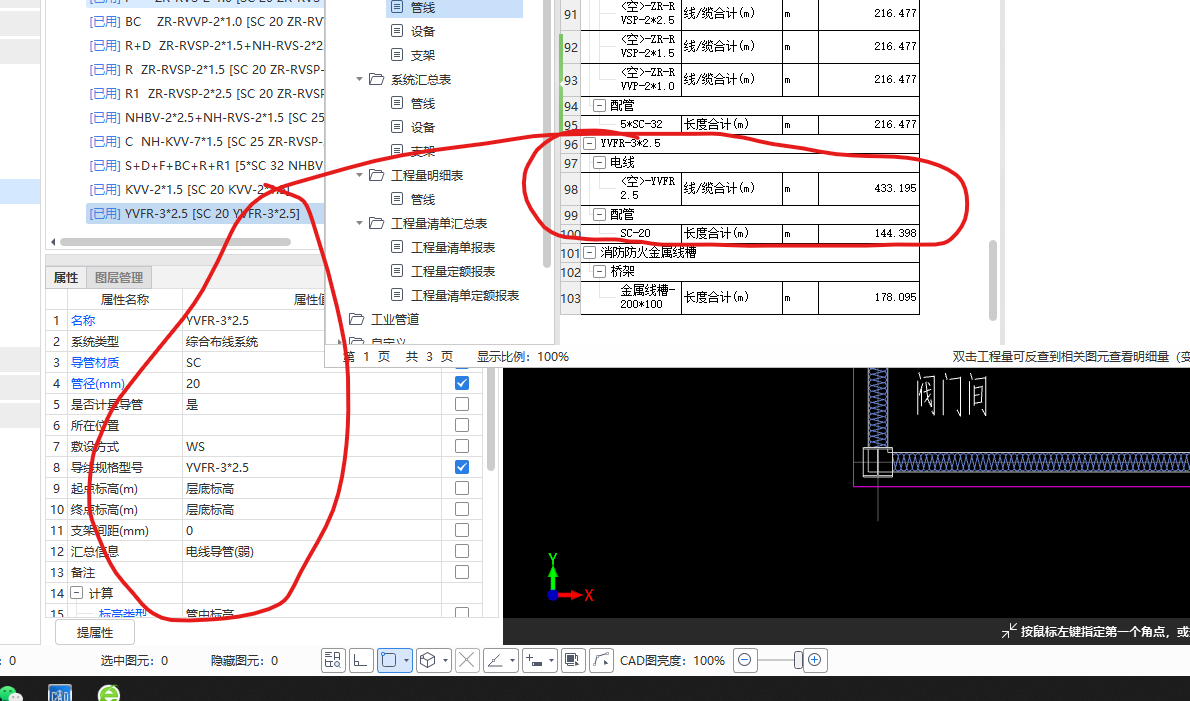Screen dimensions: 1190x701
Task: Decrease CAD brightness with minus icon
Action: (745, 660)
